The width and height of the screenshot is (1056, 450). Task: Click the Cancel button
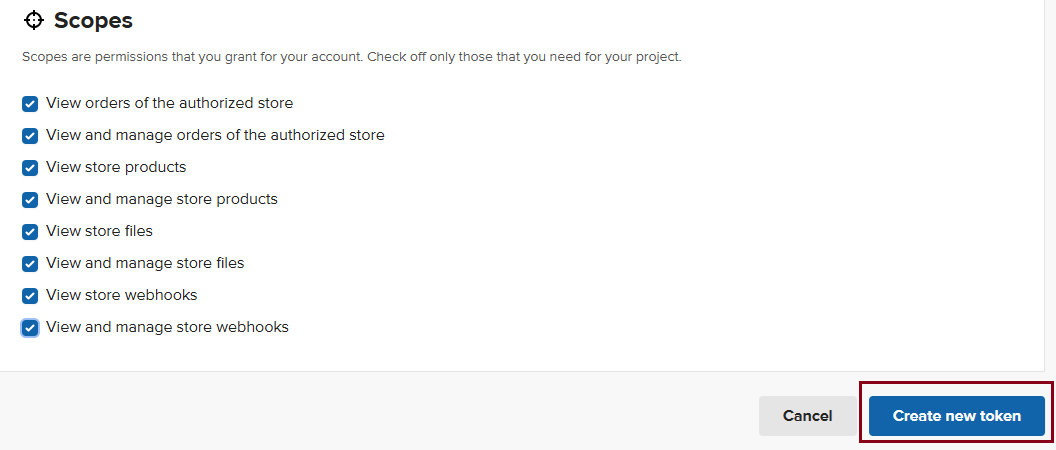tap(807, 416)
